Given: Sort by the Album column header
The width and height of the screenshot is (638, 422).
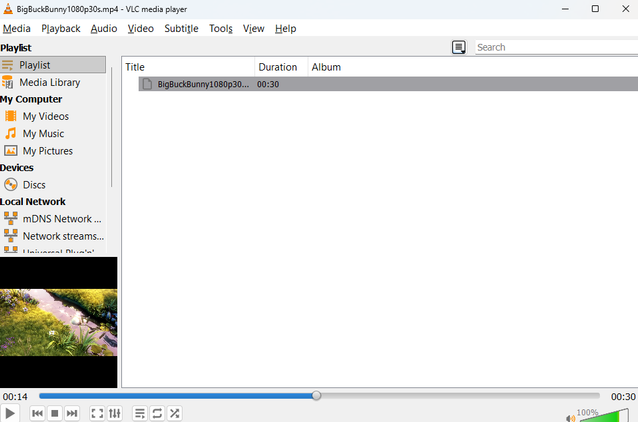Looking at the screenshot, I should coord(473,67).
